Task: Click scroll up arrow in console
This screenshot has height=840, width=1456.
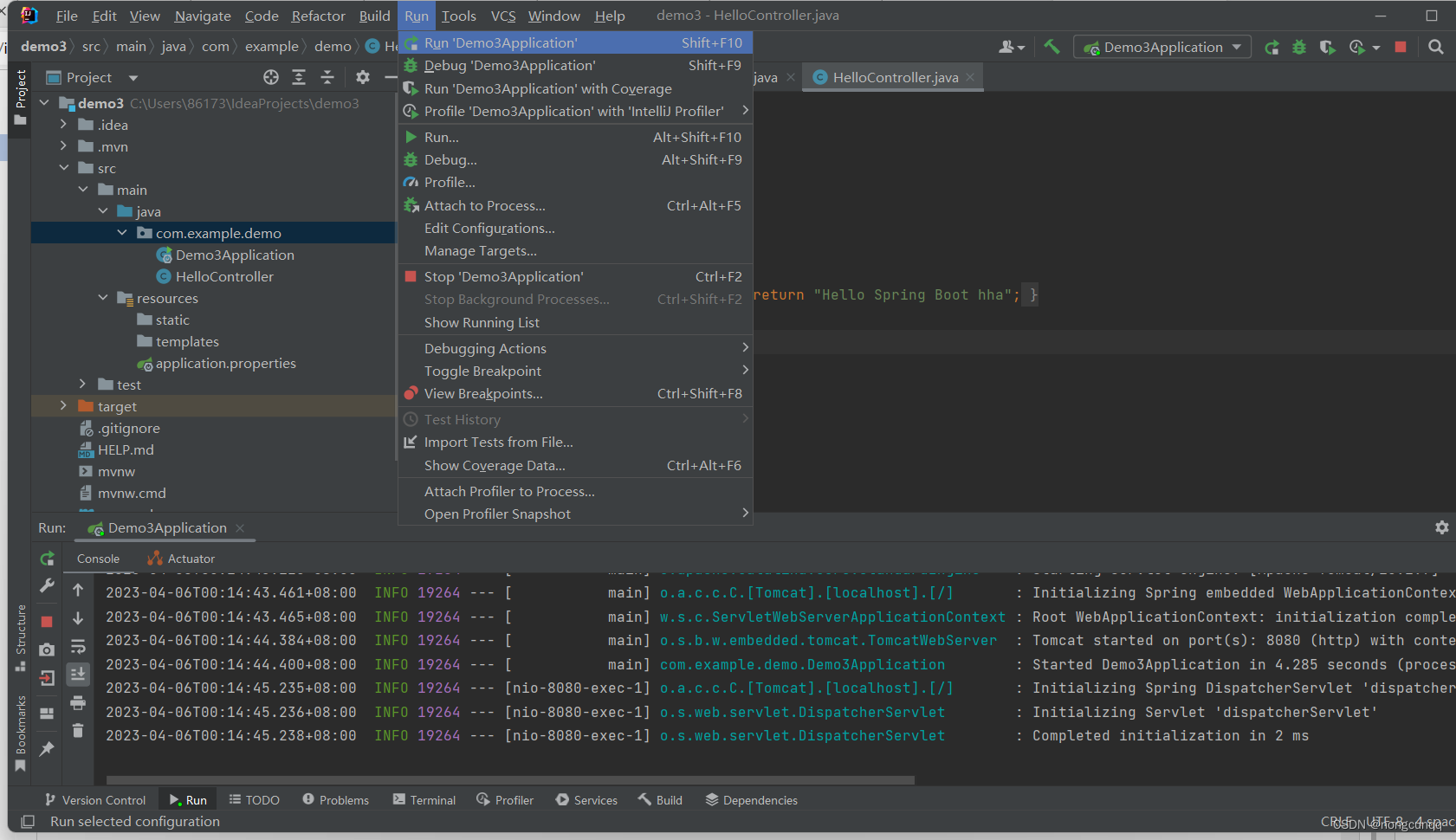Action: (x=78, y=590)
